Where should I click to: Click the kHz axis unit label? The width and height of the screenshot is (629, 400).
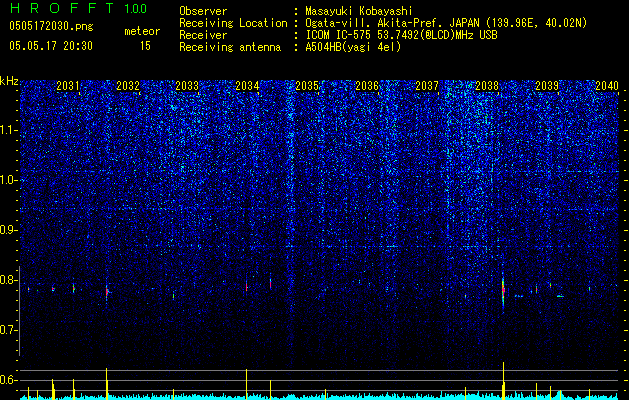point(9,81)
